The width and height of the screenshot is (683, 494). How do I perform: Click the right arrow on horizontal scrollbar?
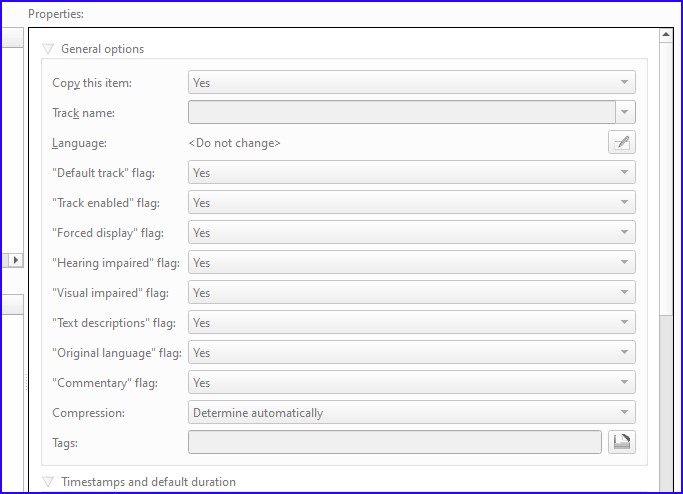[15, 260]
